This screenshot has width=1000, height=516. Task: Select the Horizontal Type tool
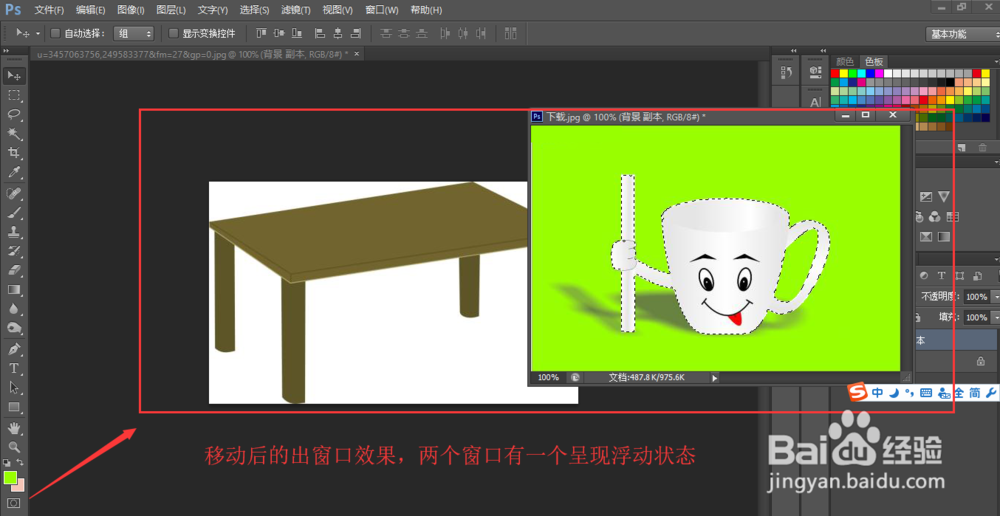pos(14,368)
